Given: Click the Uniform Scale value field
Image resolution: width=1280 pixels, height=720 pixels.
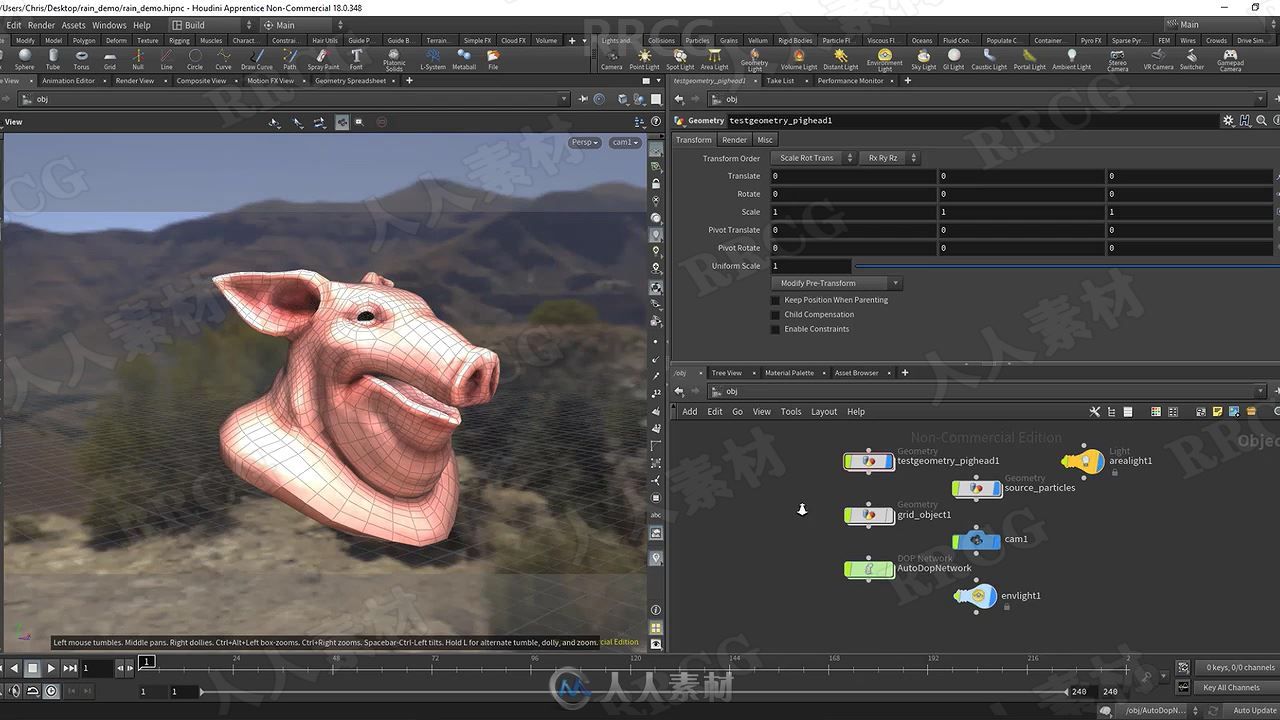Looking at the screenshot, I should 811,266.
